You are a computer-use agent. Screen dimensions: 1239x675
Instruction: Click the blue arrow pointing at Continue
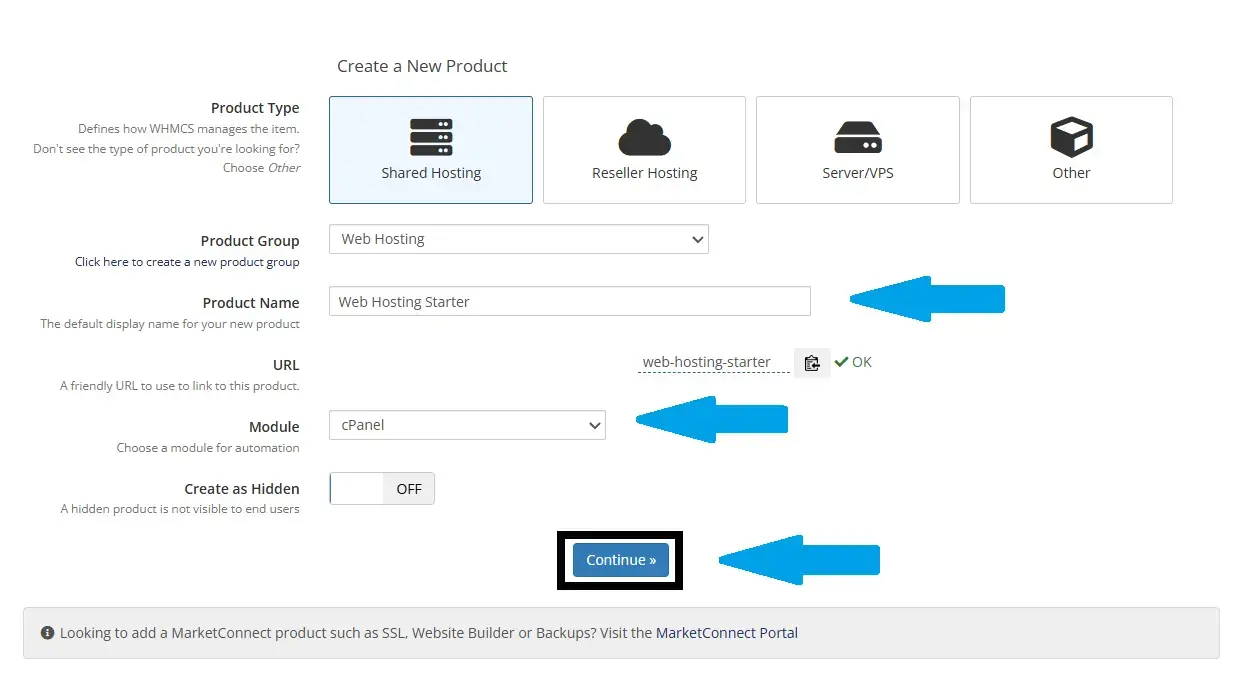[x=798, y=560]
